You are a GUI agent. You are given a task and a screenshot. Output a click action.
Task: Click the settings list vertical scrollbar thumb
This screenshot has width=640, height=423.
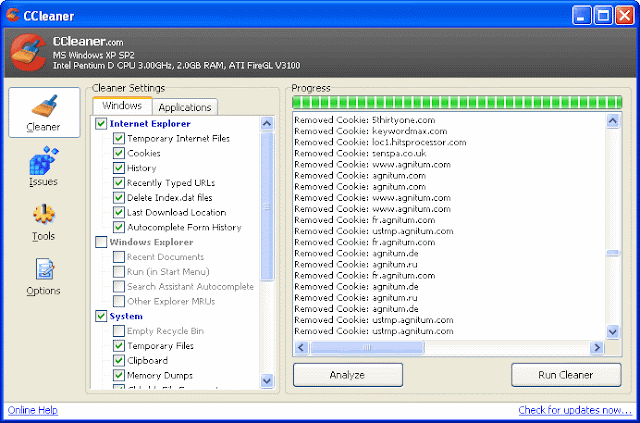(x=267, y=206)
